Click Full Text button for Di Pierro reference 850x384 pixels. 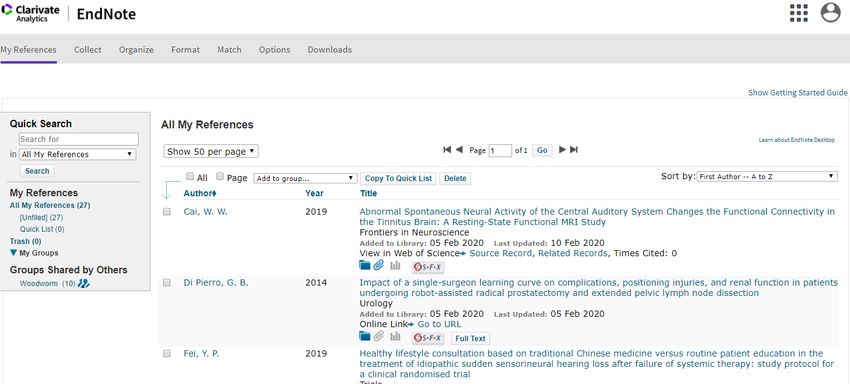pyautogui.click(x=470, y=338)
